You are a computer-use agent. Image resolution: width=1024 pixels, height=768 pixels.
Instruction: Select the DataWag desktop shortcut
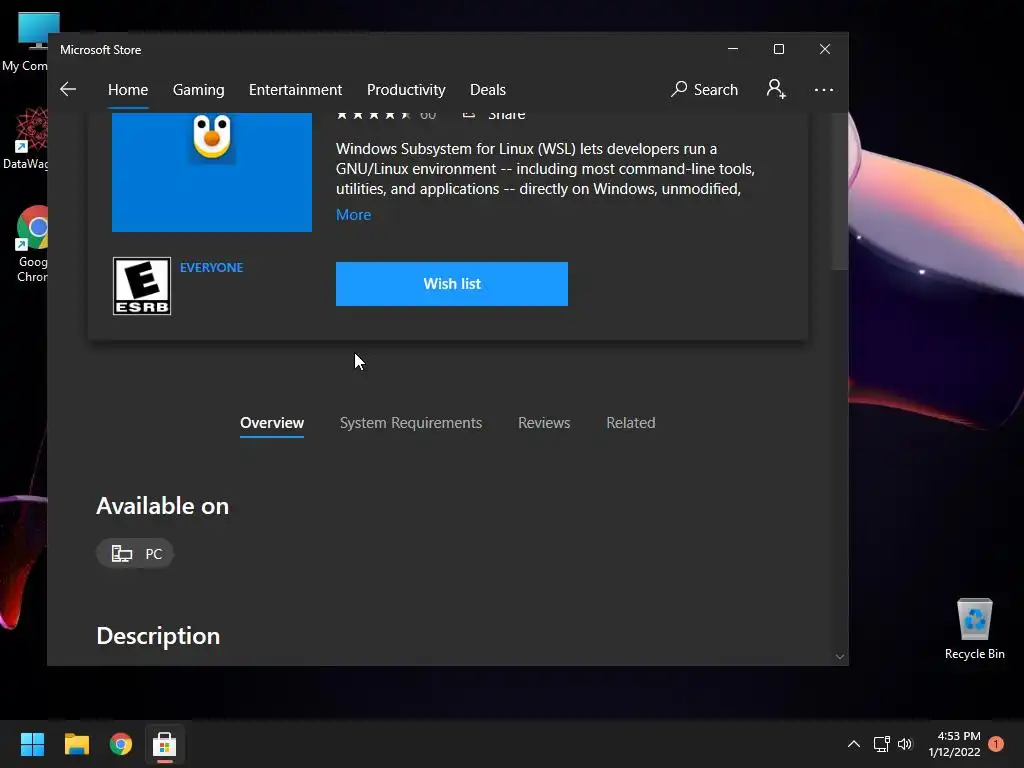pyautogui.click(x=25, y=139)
